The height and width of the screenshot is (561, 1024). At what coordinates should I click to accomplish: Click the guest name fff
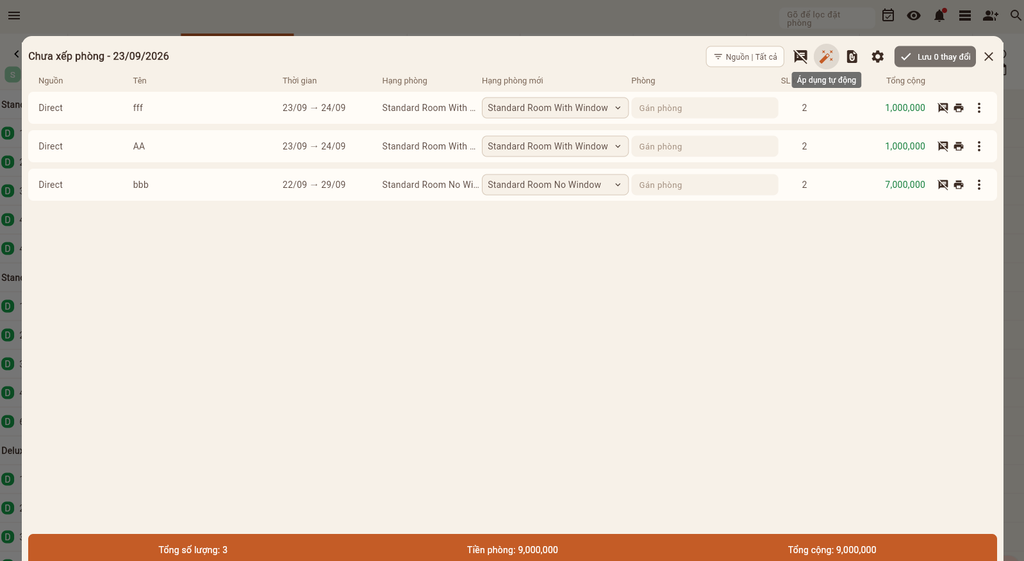pos(138,108)
